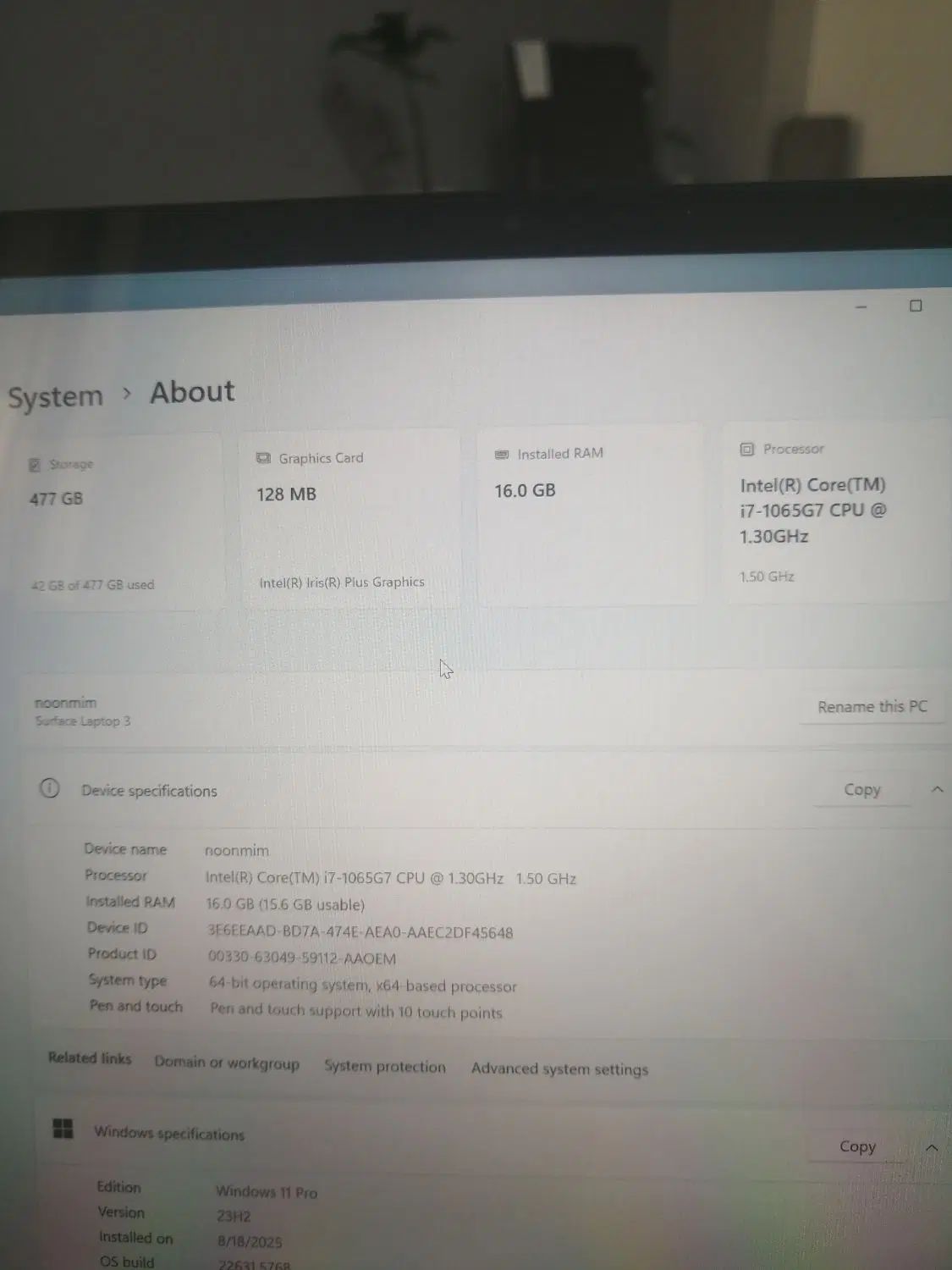Screen dimensions: 952x1270
Task: Open System protection link
Action: (385, 1067)
